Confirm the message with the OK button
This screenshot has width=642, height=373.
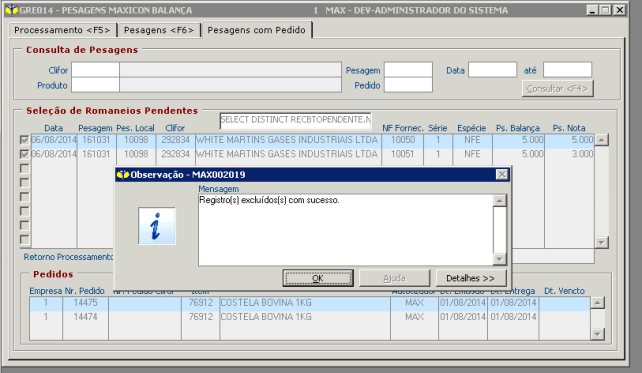pos(318,278)
